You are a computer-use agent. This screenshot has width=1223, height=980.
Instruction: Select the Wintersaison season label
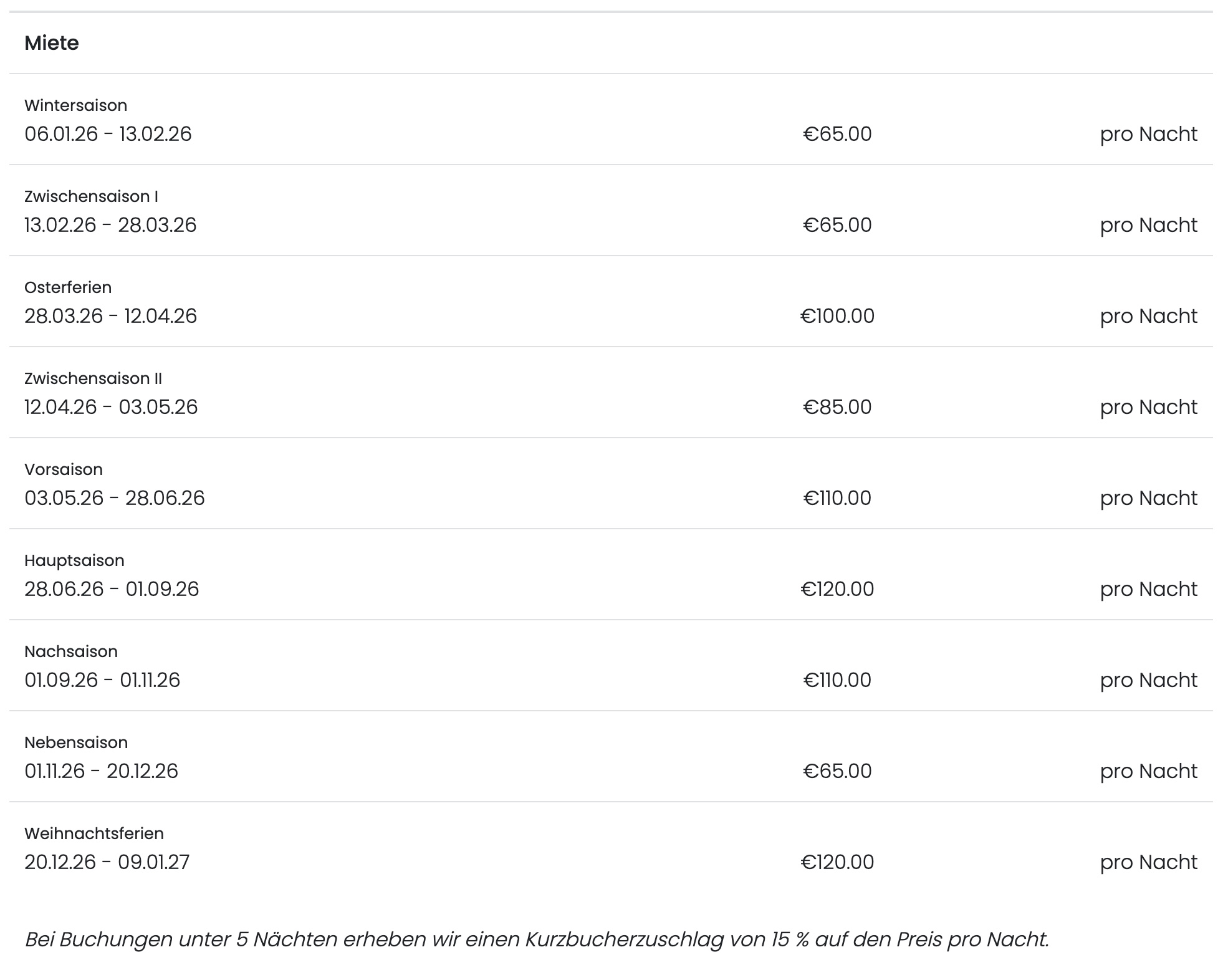pyautogui.click(x=75, y=105)
